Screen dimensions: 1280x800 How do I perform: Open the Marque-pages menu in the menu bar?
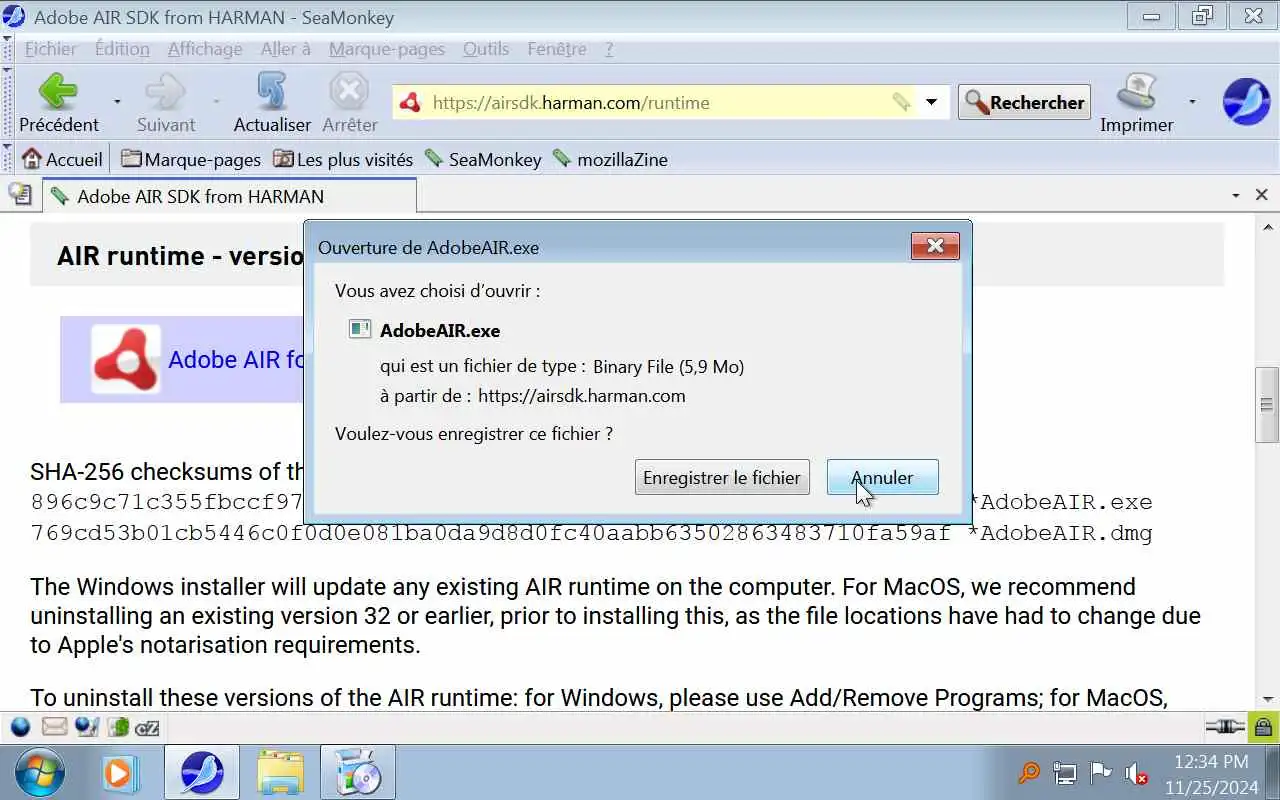(387, 49)
